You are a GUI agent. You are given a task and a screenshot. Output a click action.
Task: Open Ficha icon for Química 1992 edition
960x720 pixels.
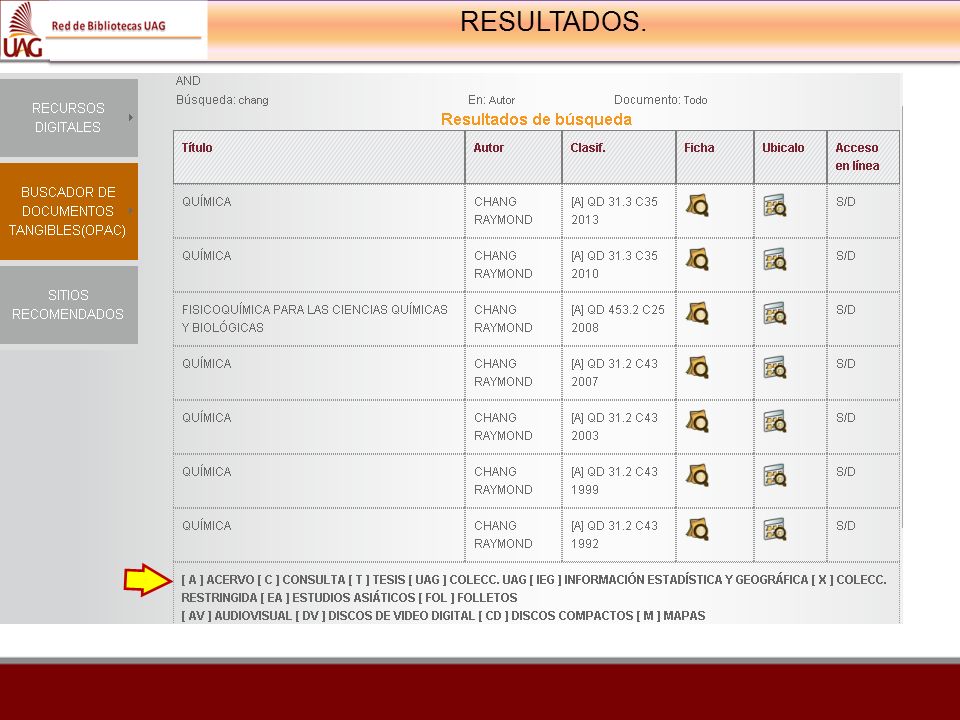[x=697, y=529]
